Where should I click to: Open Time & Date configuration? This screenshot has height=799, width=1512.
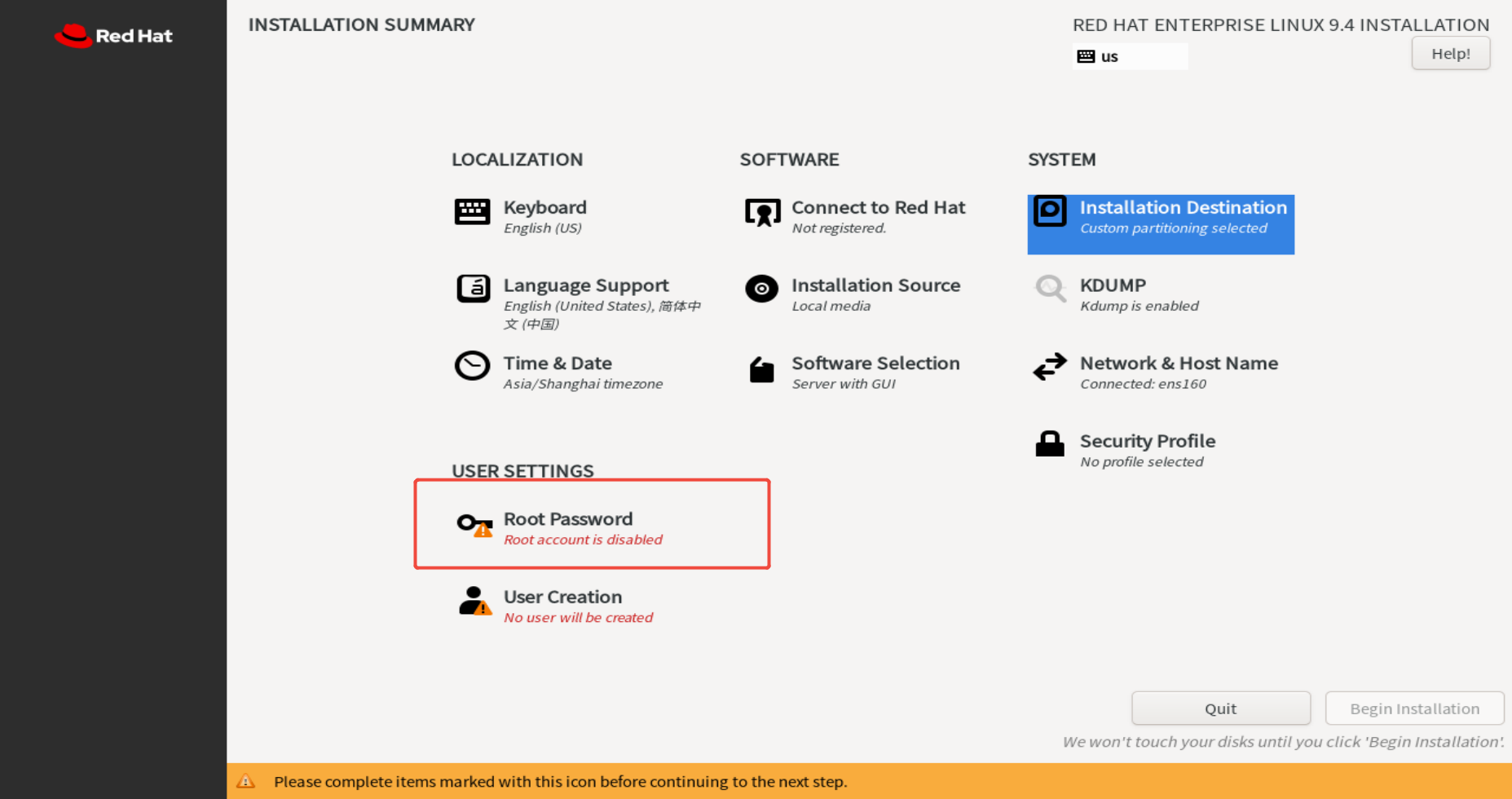point(558,363)
